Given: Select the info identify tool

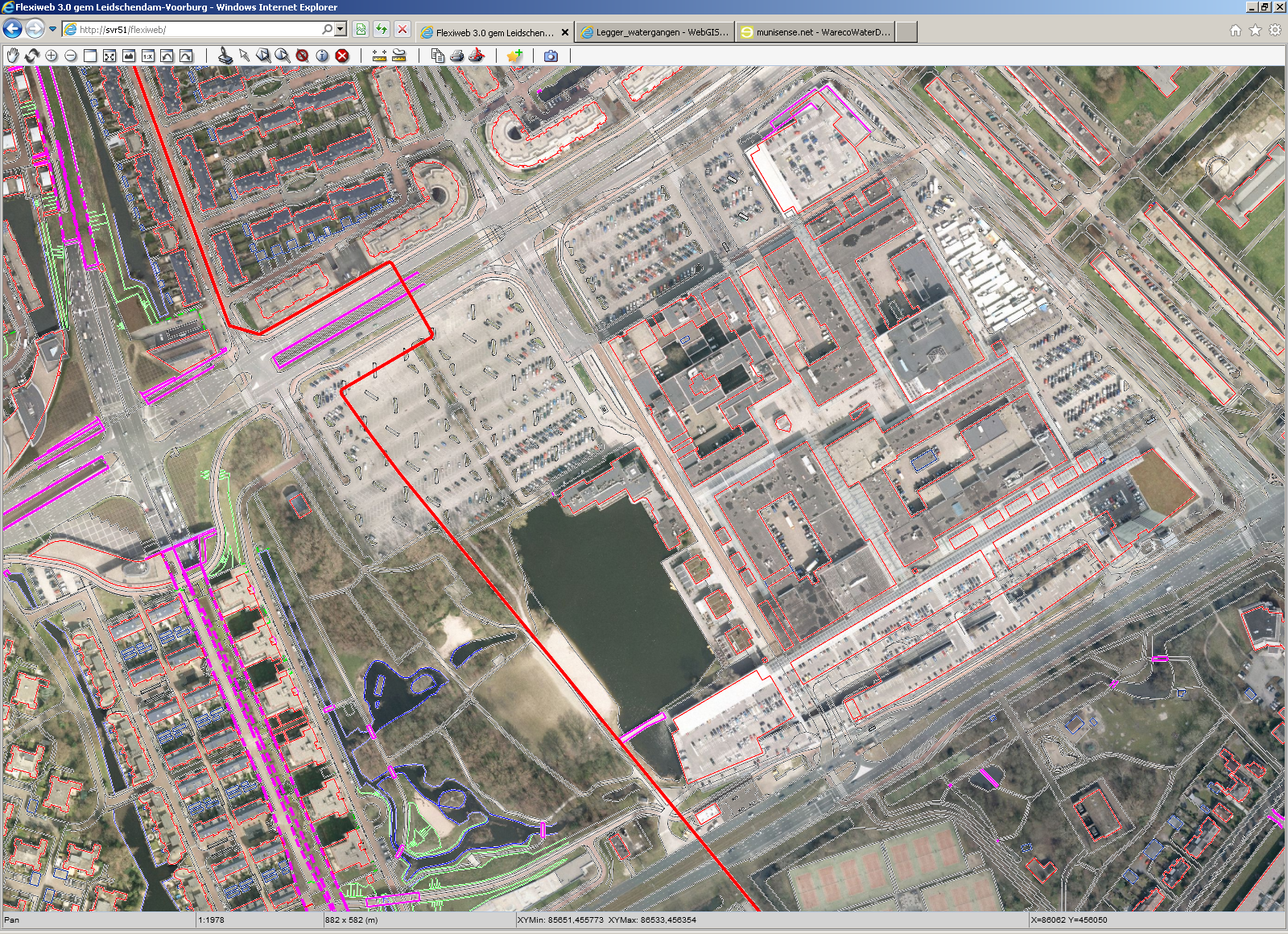Looking at the screenshot, I should tap(322, 56).
